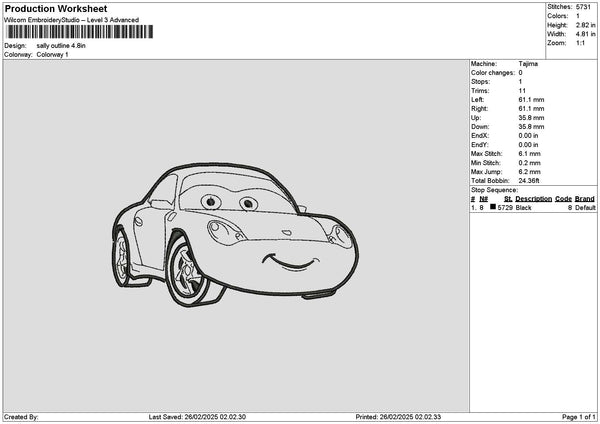Click the Code column header
This screenshot has width=600, height=424.
pos(563,199)
